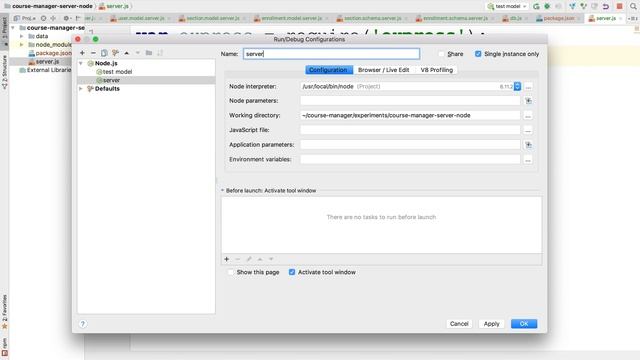The width and height of the screenshot is (640, 360).
Task: Edit Environment variables via ellipsis button
Action: (x=528, y=160)
